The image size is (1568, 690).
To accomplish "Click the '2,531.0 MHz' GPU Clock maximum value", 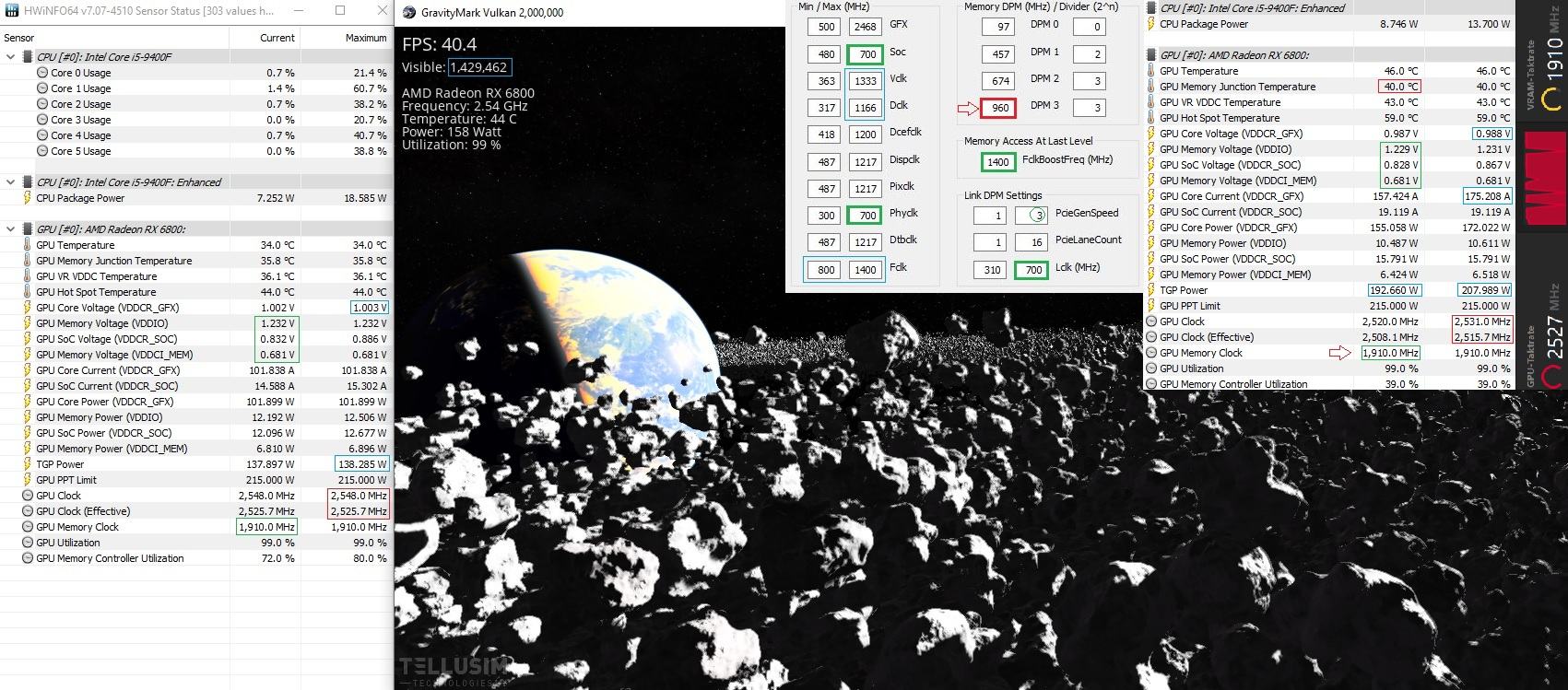I will click(x=1482, y=322).
